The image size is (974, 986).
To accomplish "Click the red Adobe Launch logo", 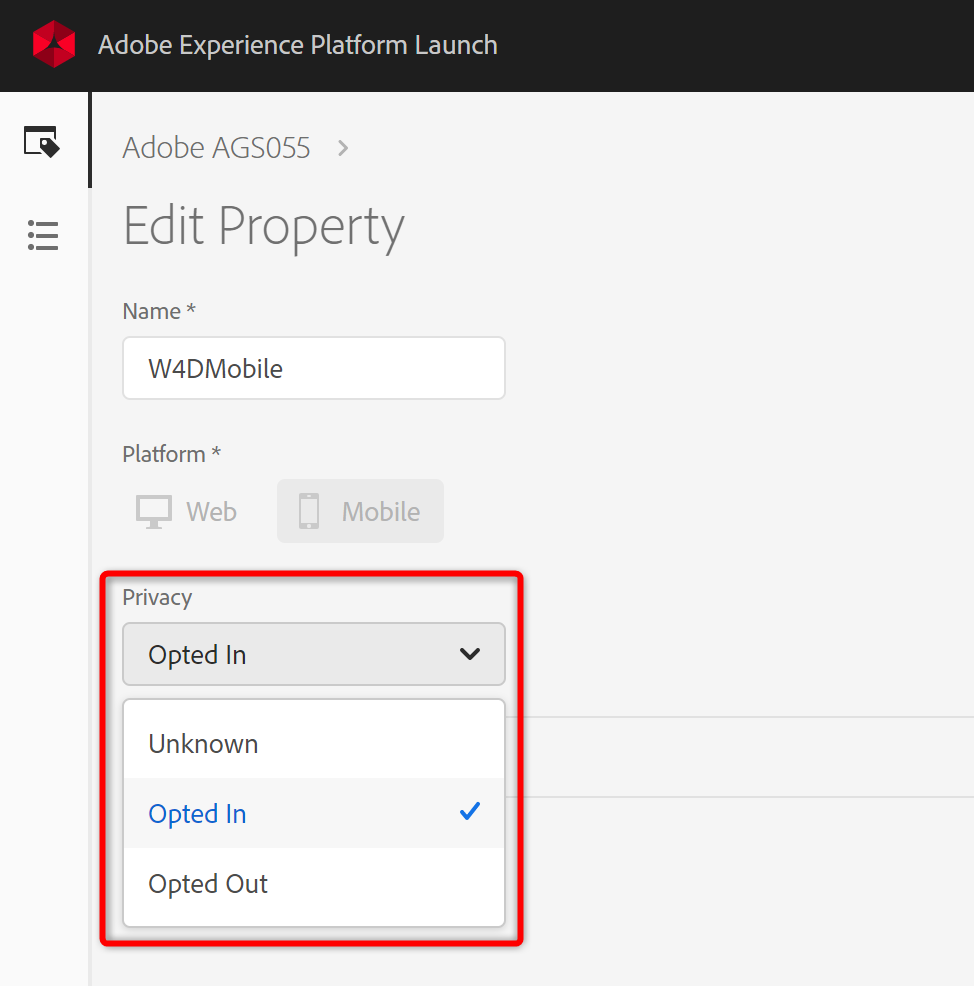I will [x=54, y=45].
